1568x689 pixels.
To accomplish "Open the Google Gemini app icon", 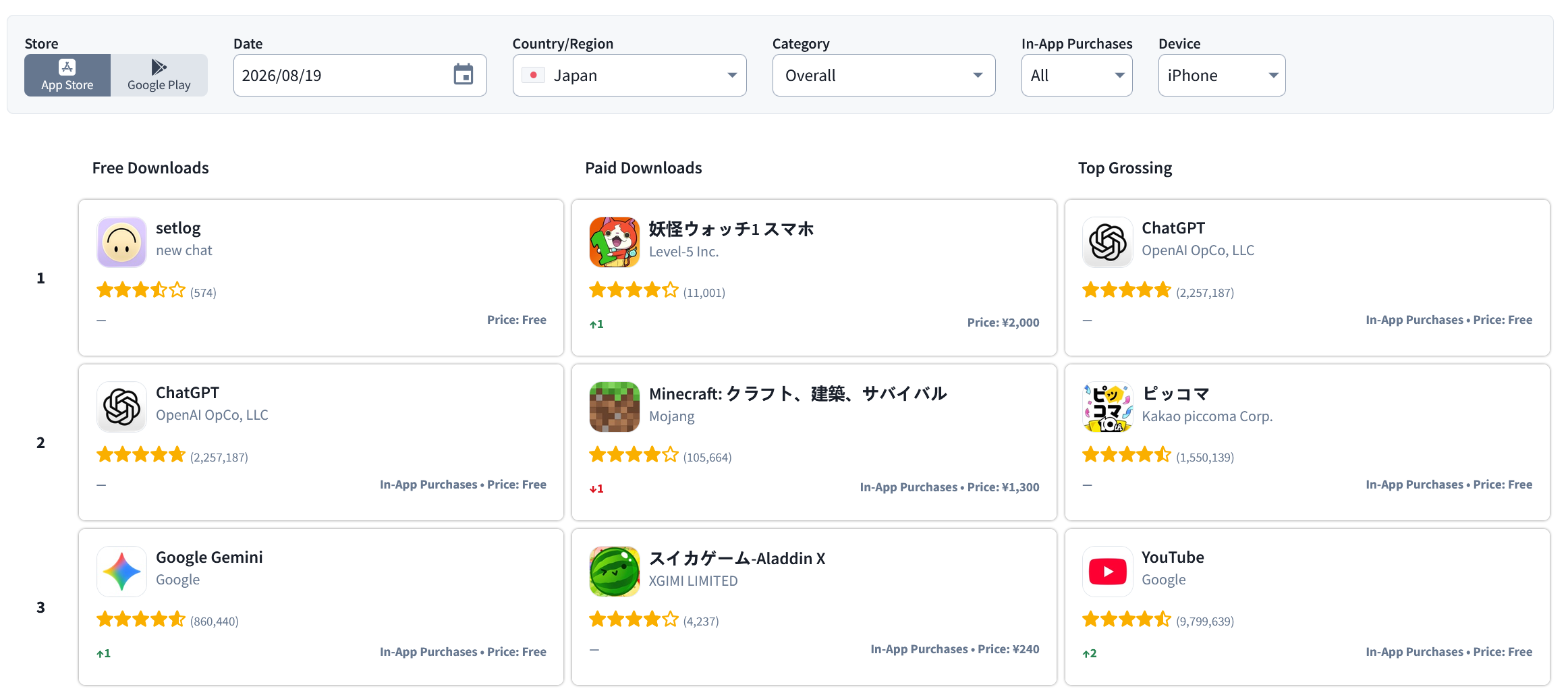I will pyautogui.click(x=121, y=572).
